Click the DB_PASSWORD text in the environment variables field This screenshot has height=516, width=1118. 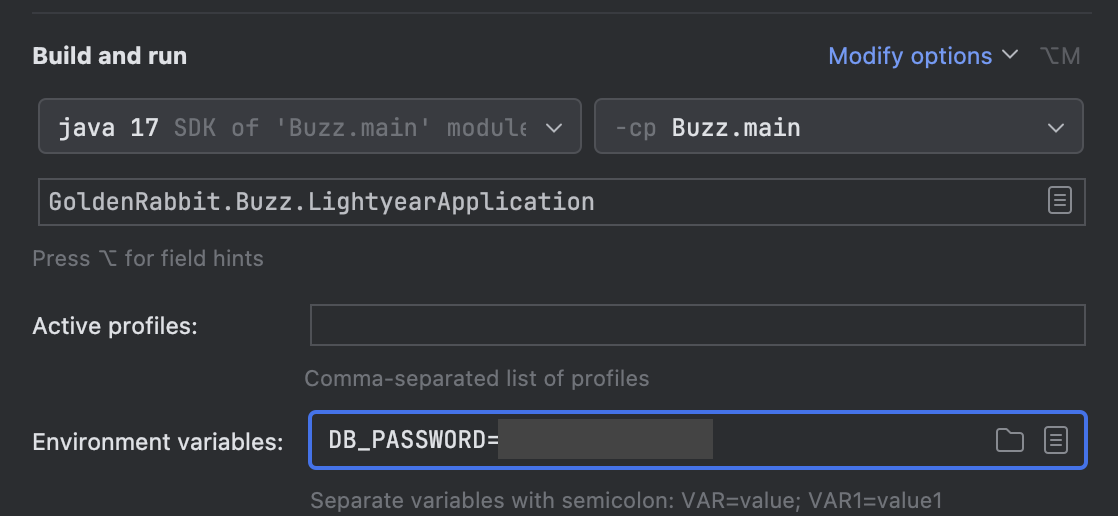point(408,440)
